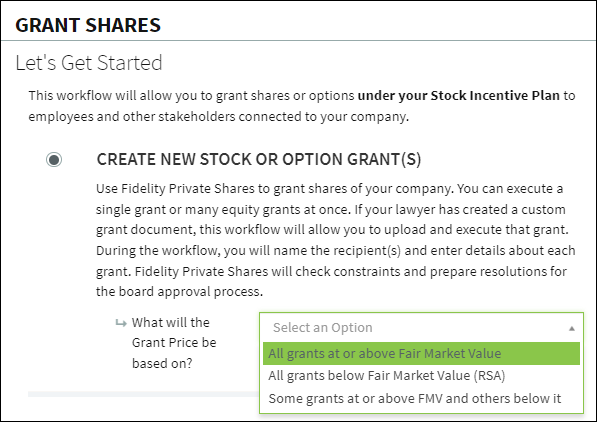
Task: Click the indent arrow icon beside the Grant Price question
Action: (121, 323)
